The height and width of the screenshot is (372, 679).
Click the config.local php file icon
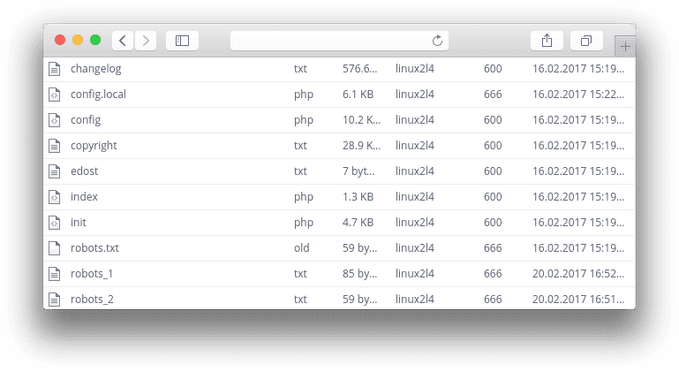point(54,94)
